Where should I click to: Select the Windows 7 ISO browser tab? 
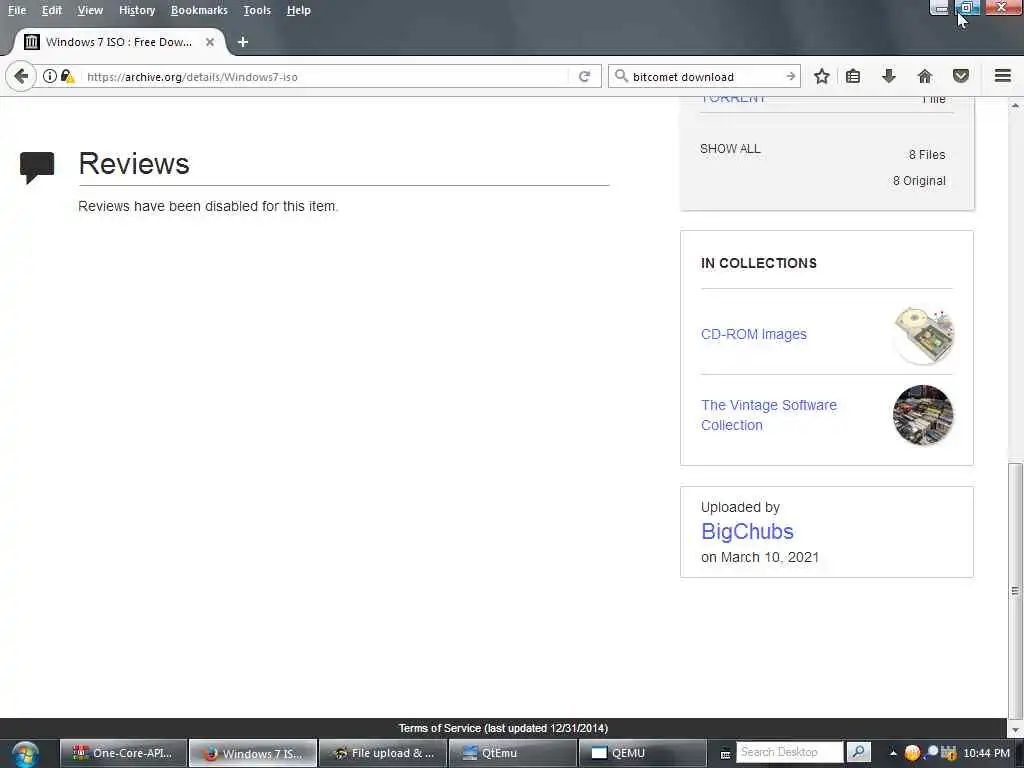tap(119, 42)
